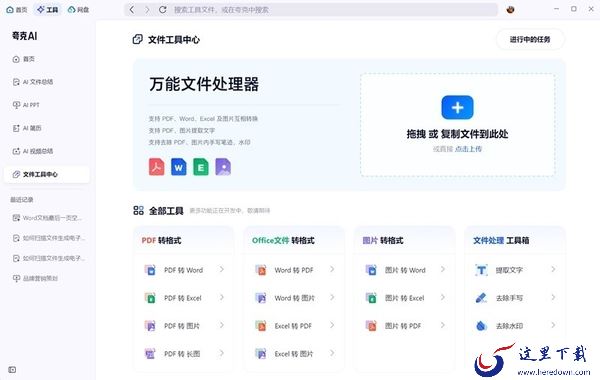Expand the 图片 转 Word row chevron
Screen dimensions: 600x380
[443, 270]
